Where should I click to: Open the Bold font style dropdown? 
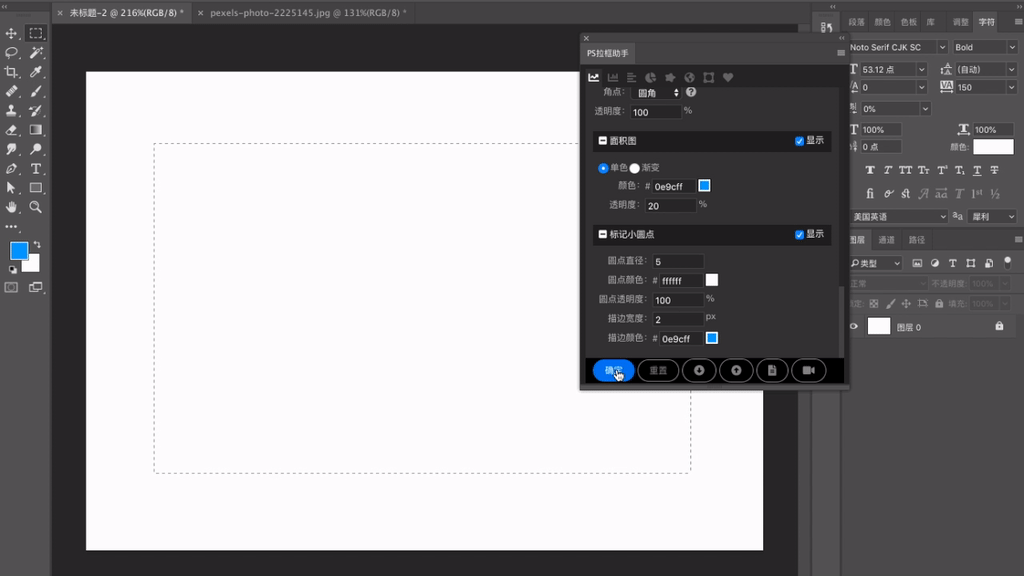(x=984, y=47)
